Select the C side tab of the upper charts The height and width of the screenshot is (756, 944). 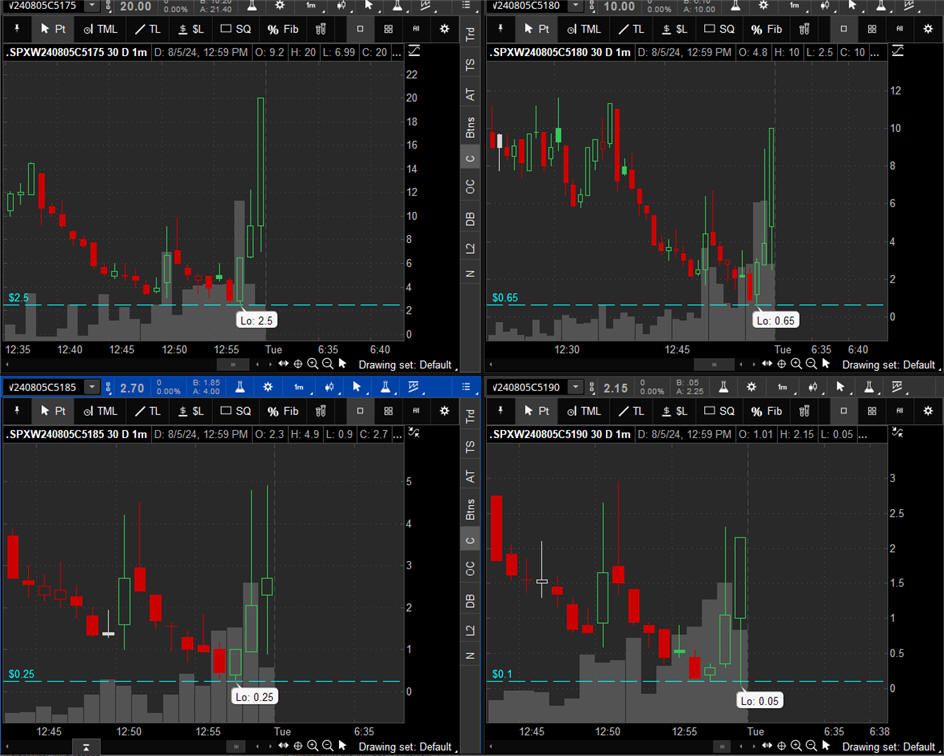[x=470, y=158]
